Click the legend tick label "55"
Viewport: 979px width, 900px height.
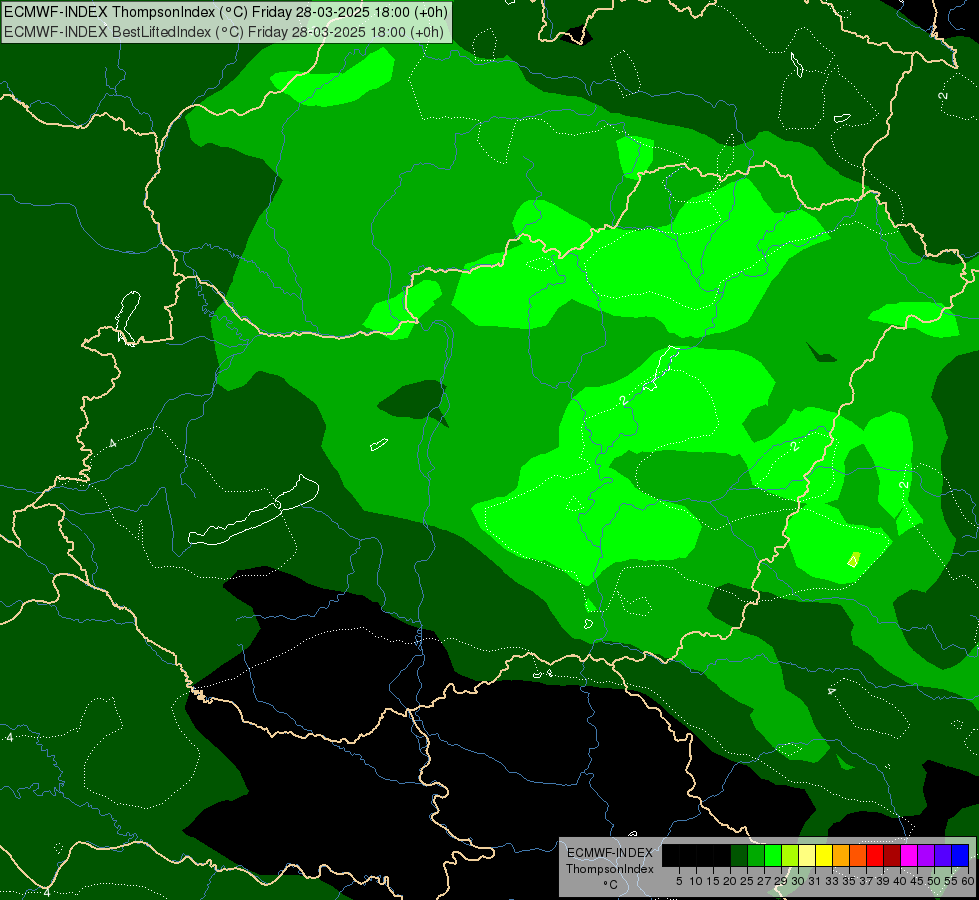[x=951, y=881]
